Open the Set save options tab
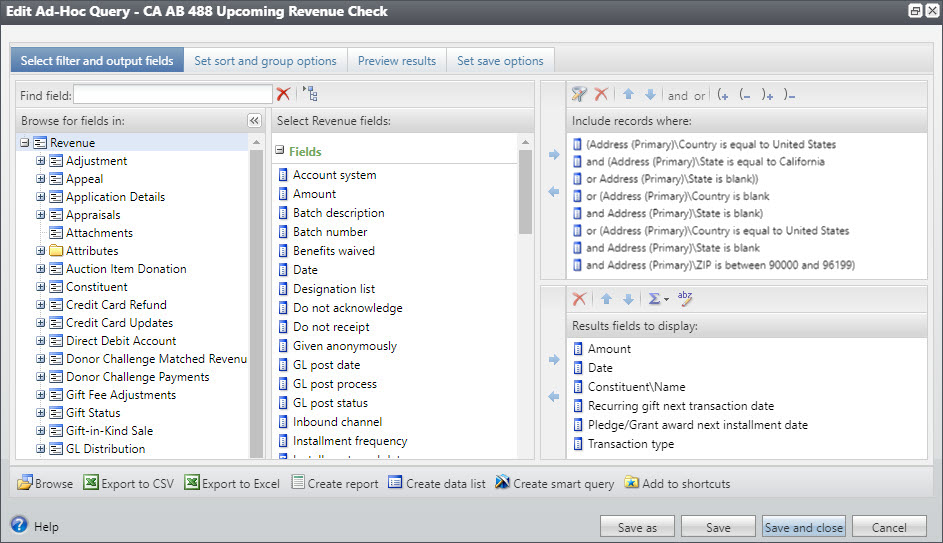943x543 pixels. pyautogui.click(x=500, y=61)
